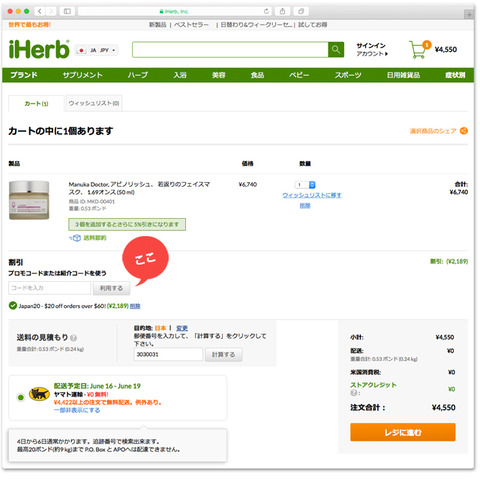
Task: Open the スポーツ menu
Action: click(x=348, y=75)
